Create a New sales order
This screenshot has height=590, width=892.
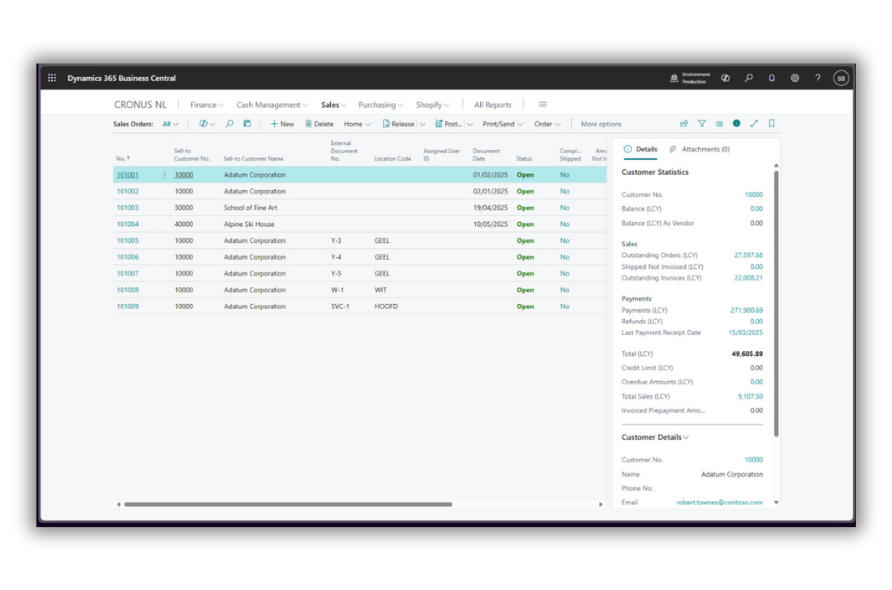282,123
